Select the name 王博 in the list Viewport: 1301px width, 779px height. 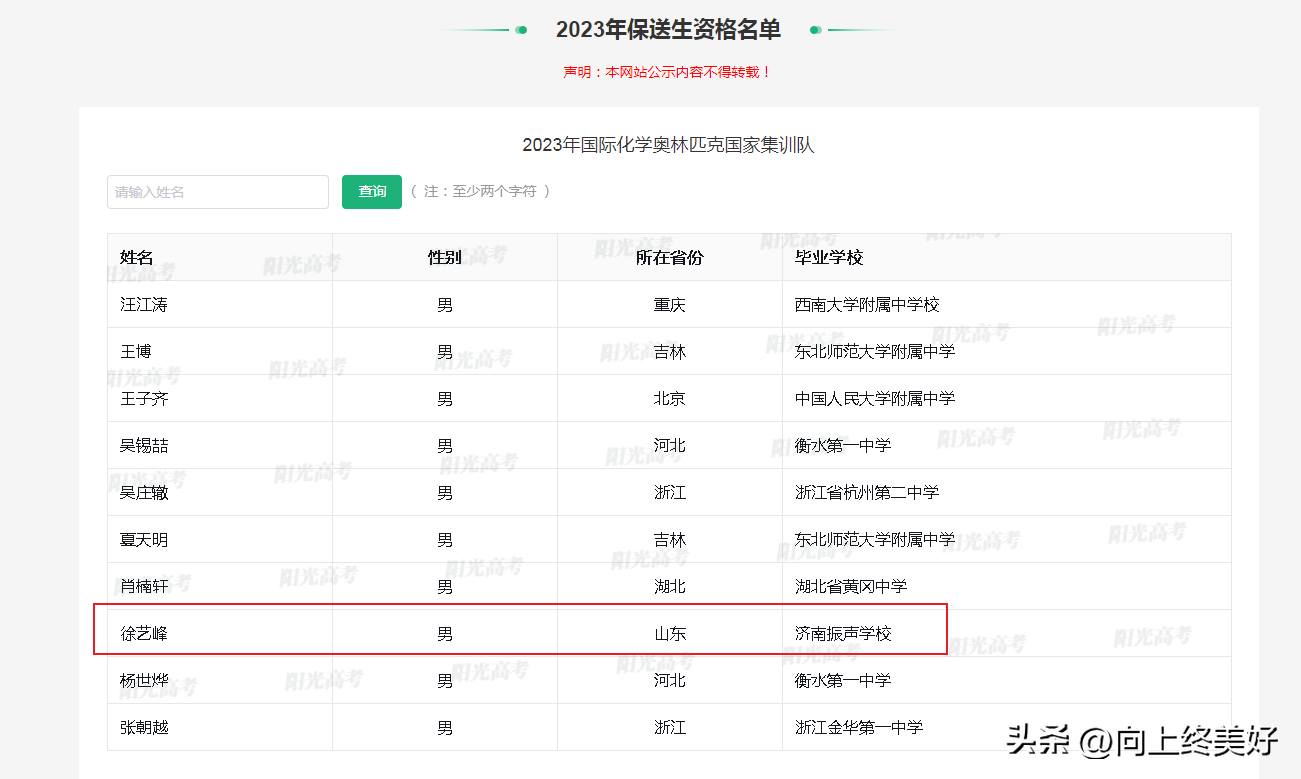coord(136,352)
